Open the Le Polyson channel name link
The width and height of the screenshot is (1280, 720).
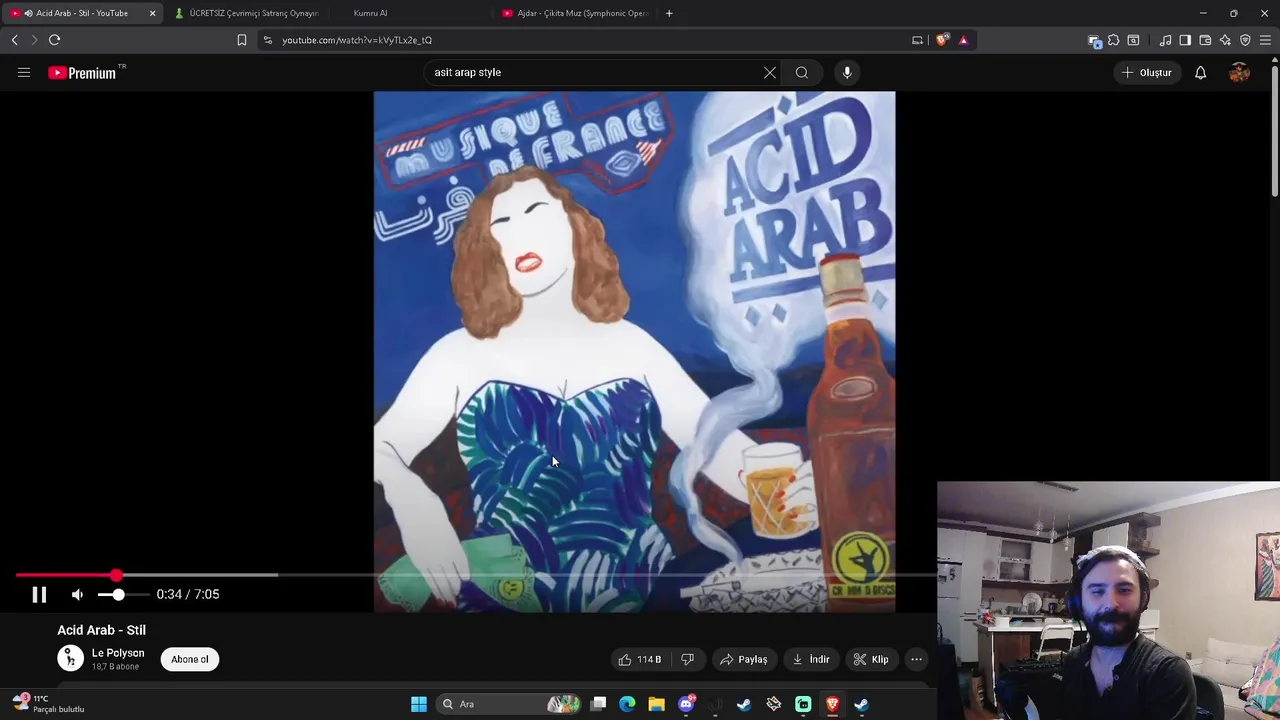coord(118,653)
